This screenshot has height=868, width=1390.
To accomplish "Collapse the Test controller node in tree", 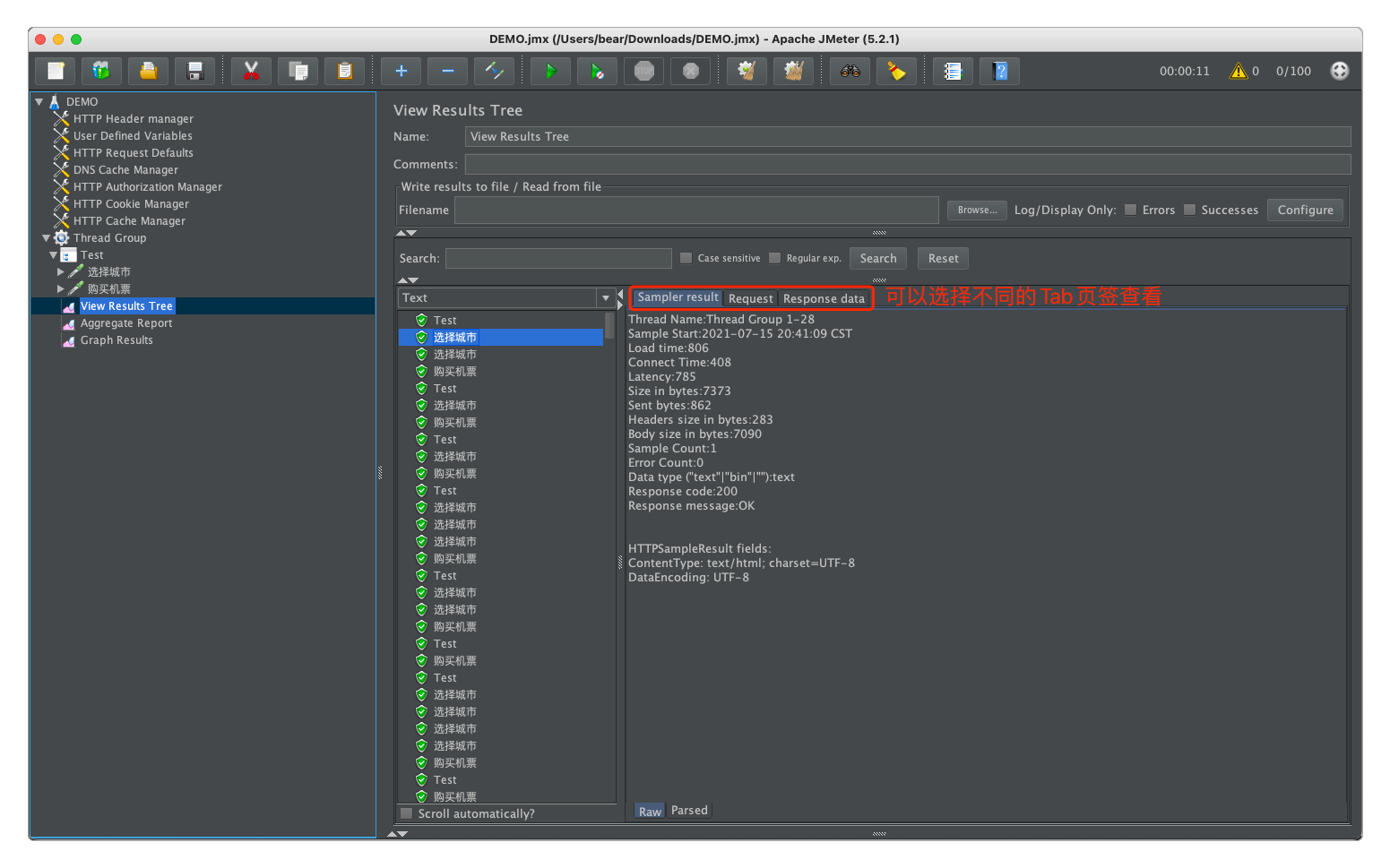I will point(54,255).
